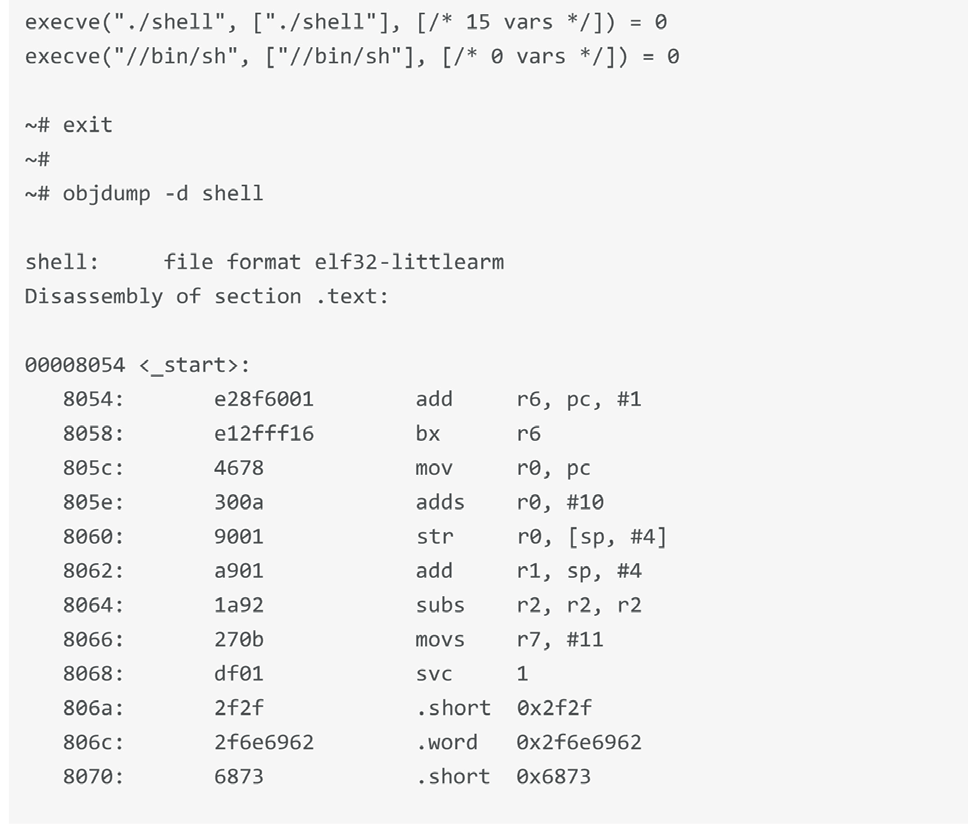Image resolution: width=968 pixels, height=826 pixels.
Task: Click the 00008054 <_start> label
Action: 137,365
